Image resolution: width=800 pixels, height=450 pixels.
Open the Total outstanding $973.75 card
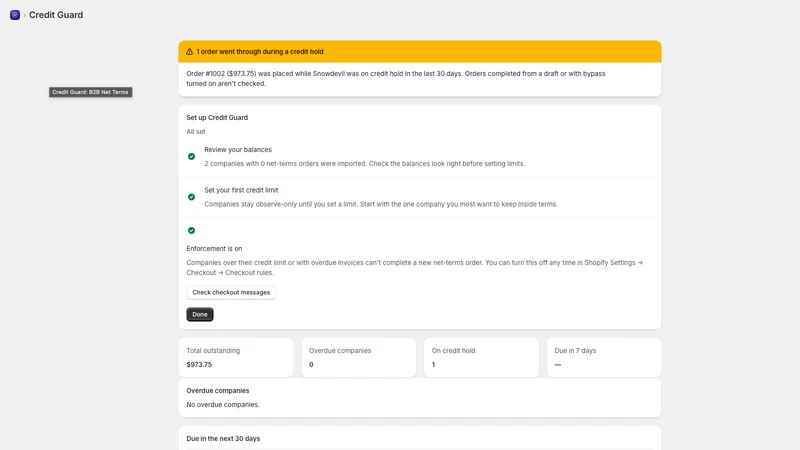[236, 358]
